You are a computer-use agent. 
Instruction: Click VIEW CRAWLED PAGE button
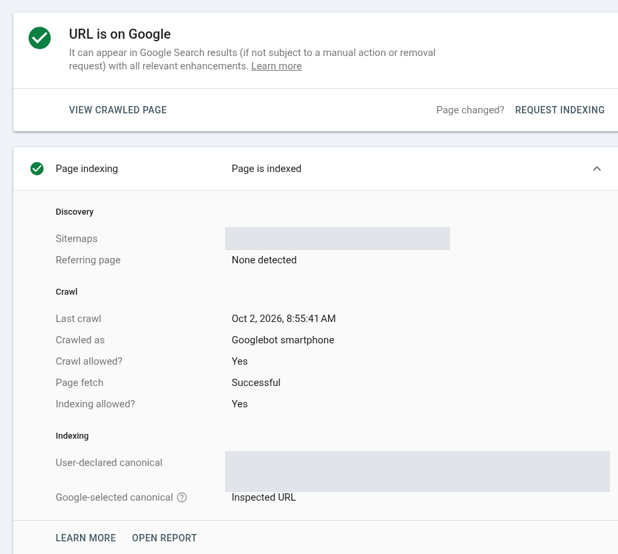[118, 110]
